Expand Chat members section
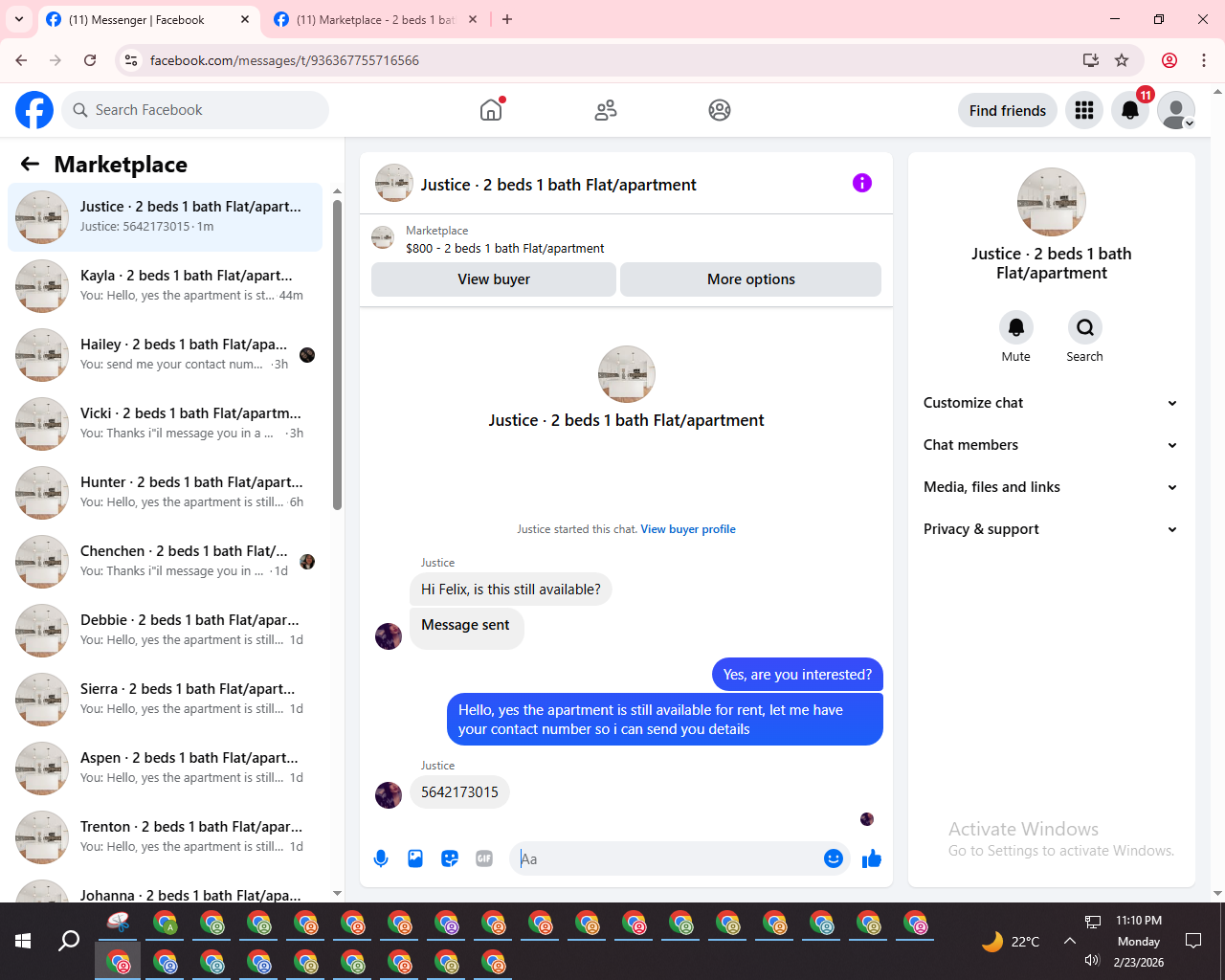Viewport: 1225px width, 980px height. click(1051, 445)
